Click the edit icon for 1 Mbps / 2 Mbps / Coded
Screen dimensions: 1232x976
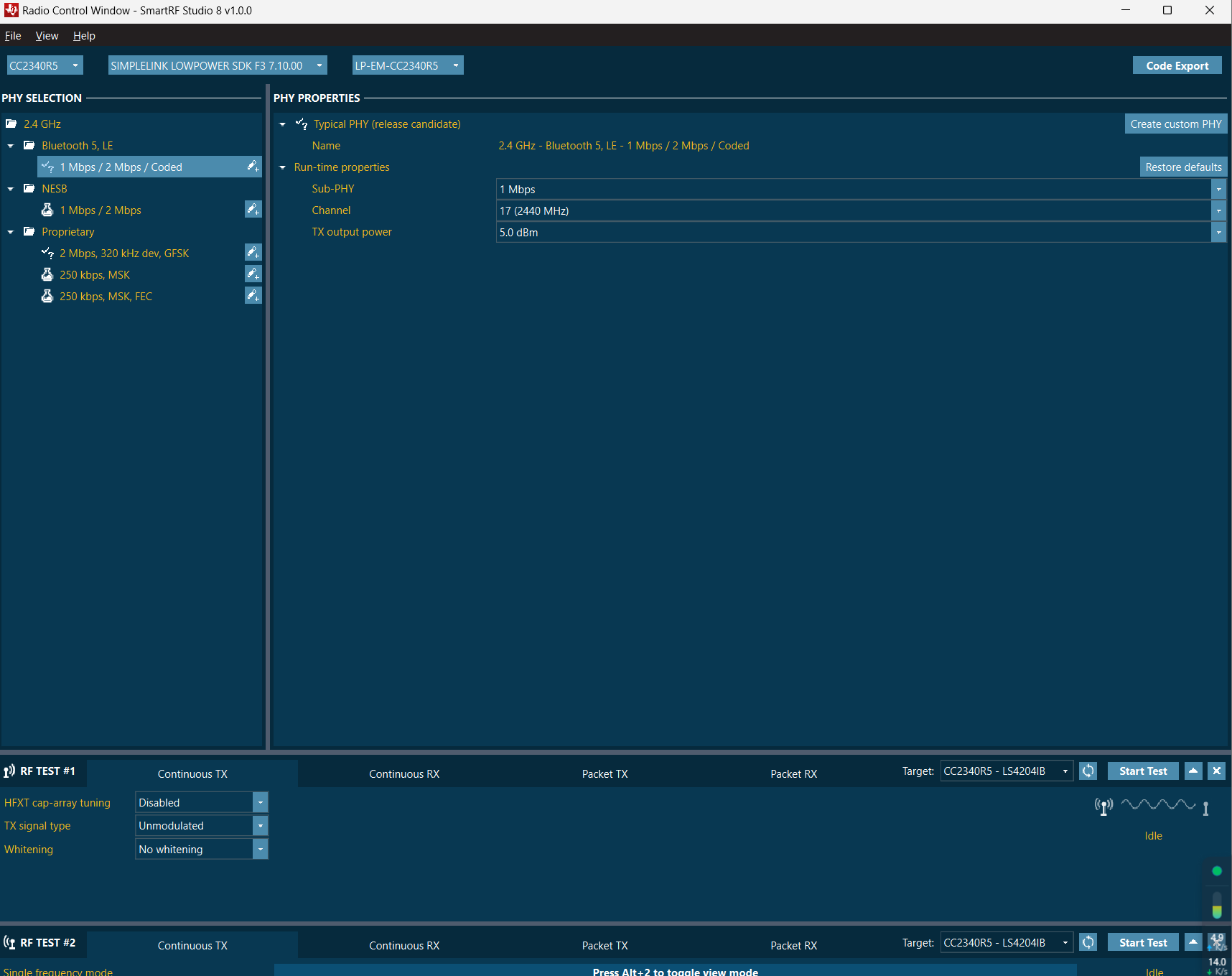click(253, 167)
